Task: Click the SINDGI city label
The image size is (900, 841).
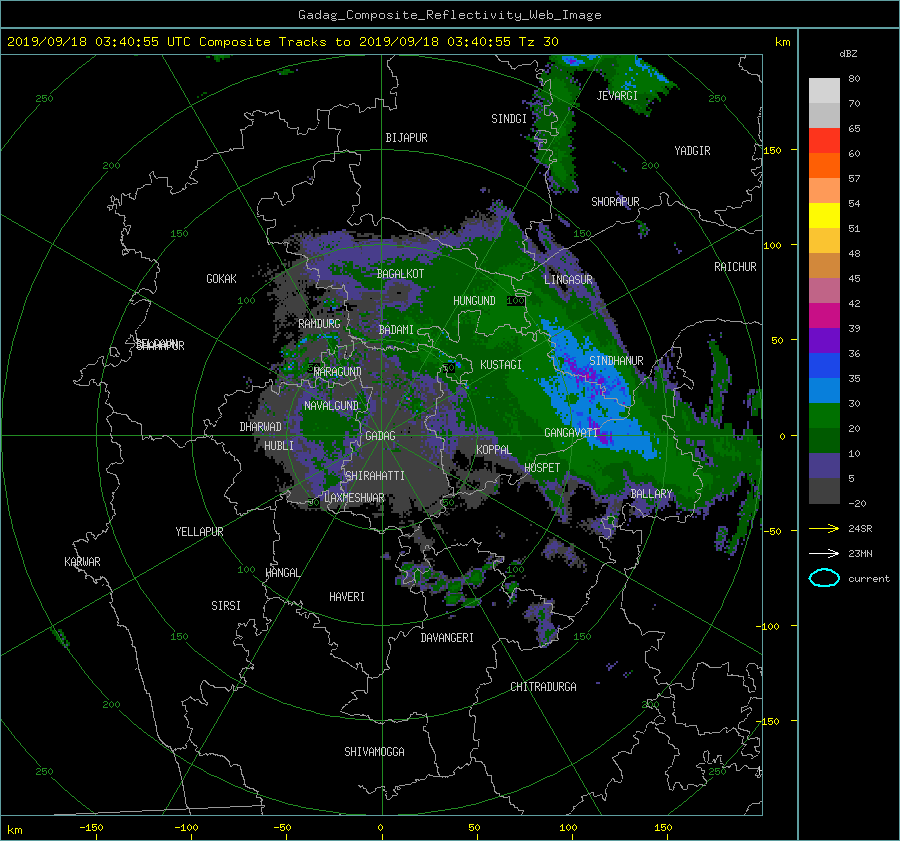Action: click(x=509, y=119)
